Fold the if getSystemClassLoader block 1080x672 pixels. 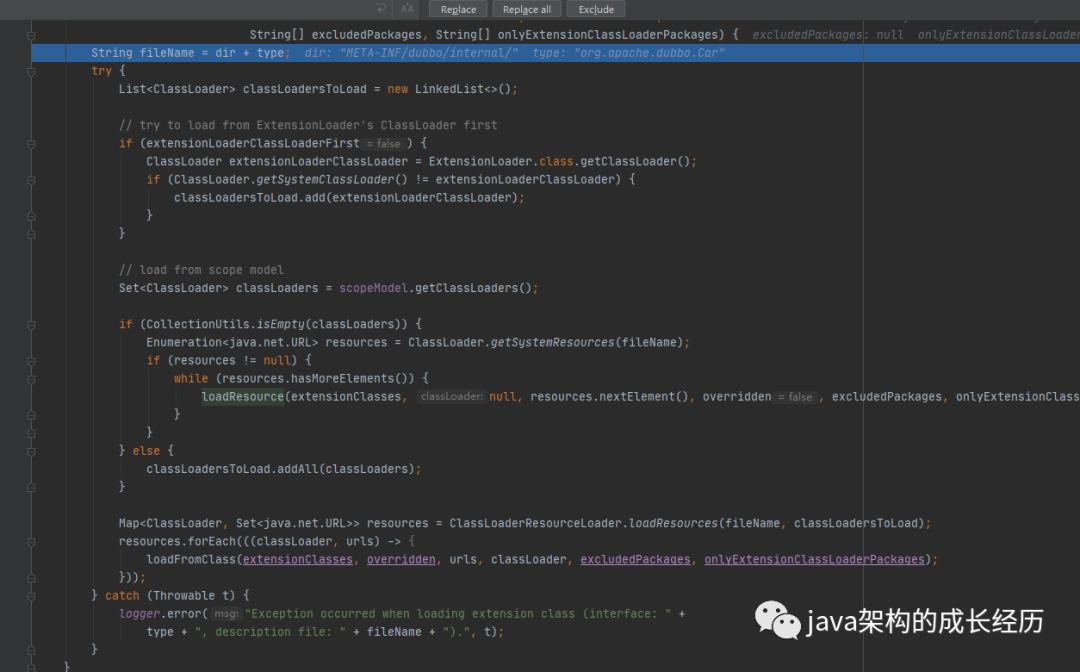[x=31, y=180]
